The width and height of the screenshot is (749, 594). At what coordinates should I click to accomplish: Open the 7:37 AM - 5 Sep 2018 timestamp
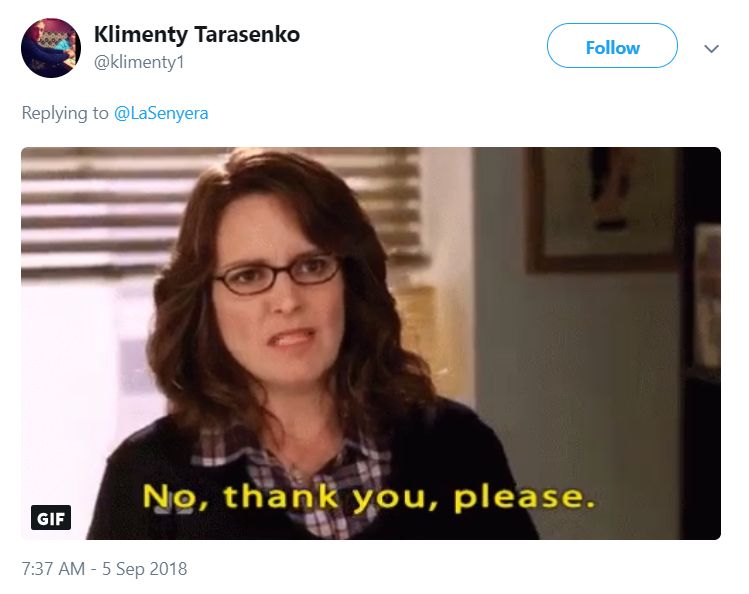coord(104,569)
